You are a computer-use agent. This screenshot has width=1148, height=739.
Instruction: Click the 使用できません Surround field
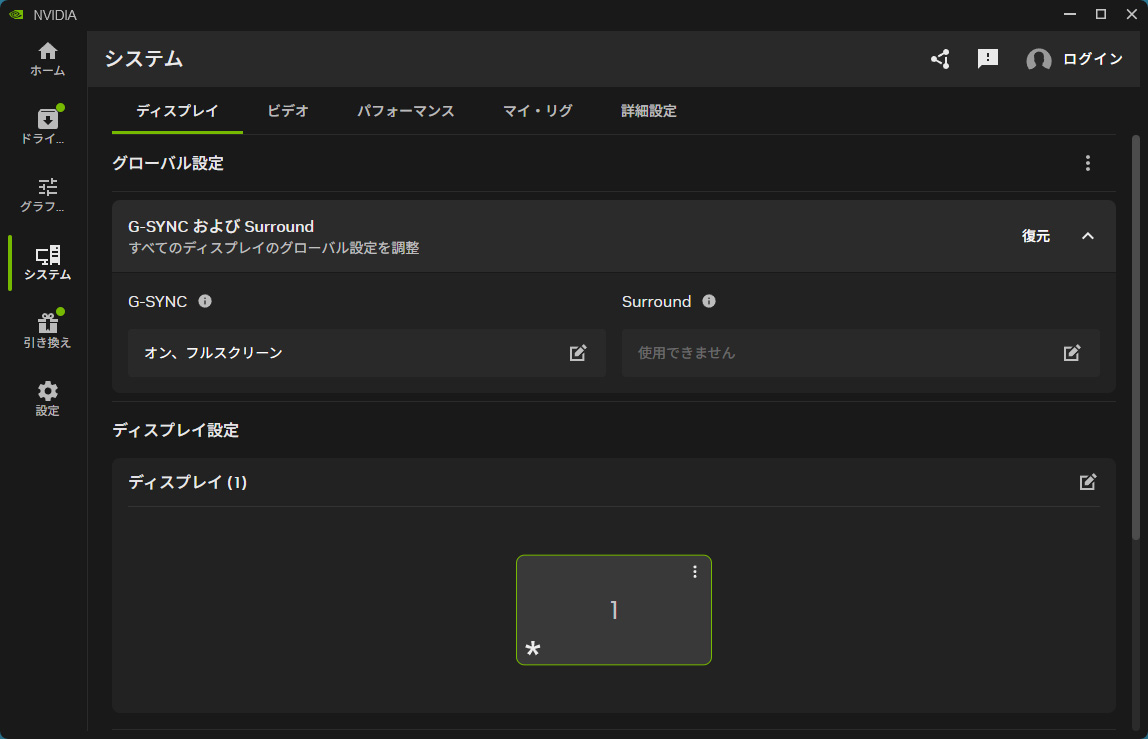(860, 353)
